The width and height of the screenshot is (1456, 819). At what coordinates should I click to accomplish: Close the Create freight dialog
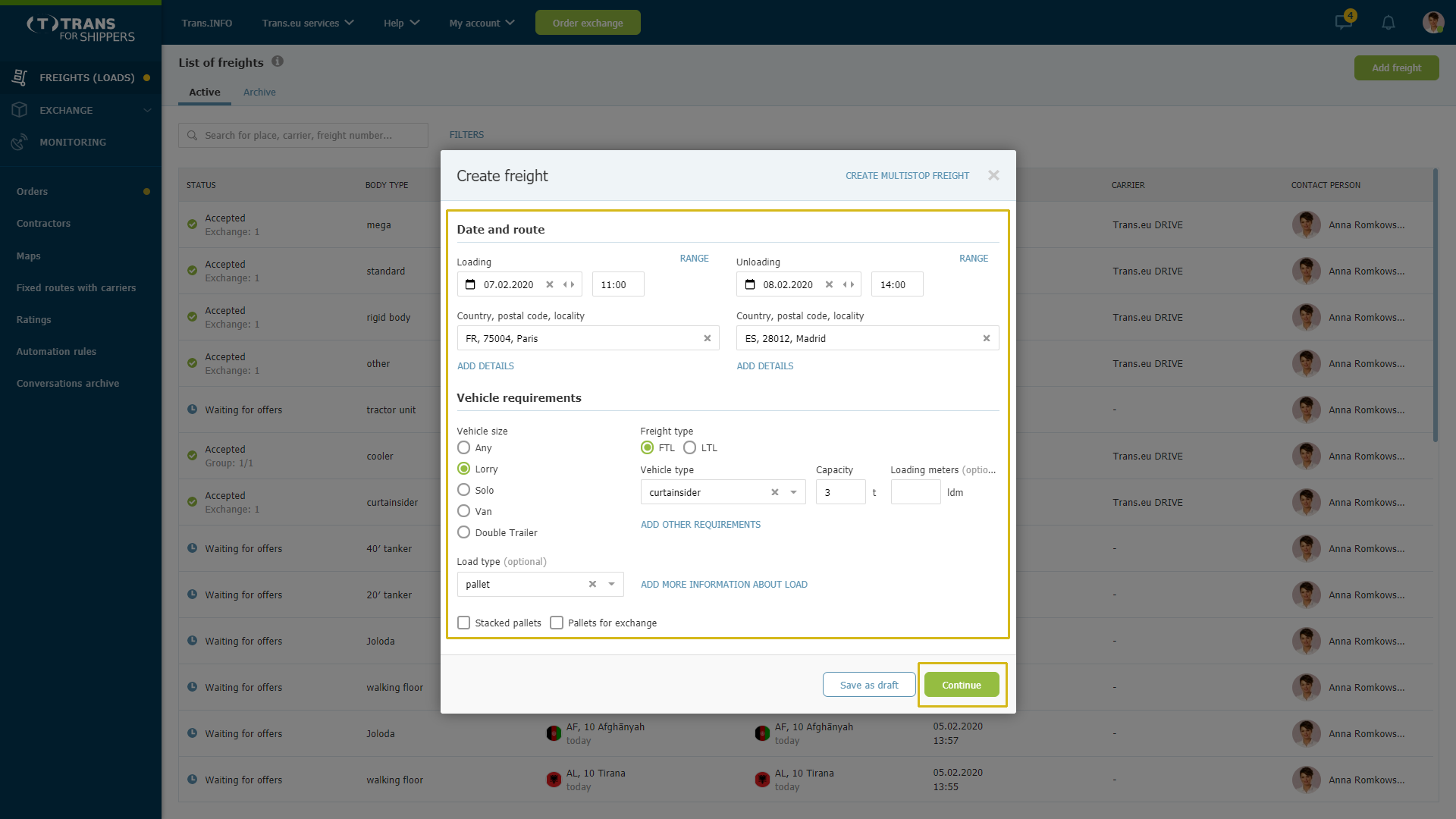click(x=993, y=175)
